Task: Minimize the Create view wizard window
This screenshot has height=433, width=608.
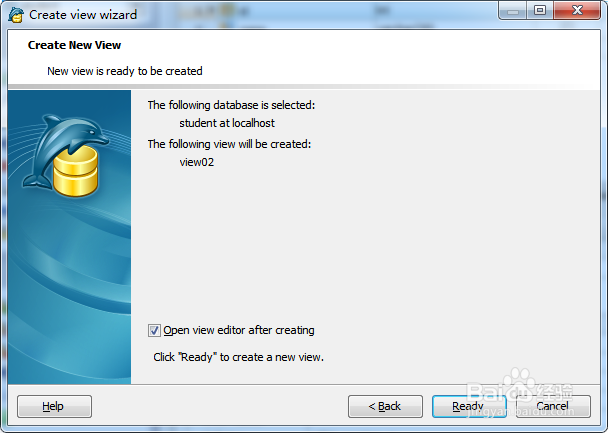Action: pos(513,11)
